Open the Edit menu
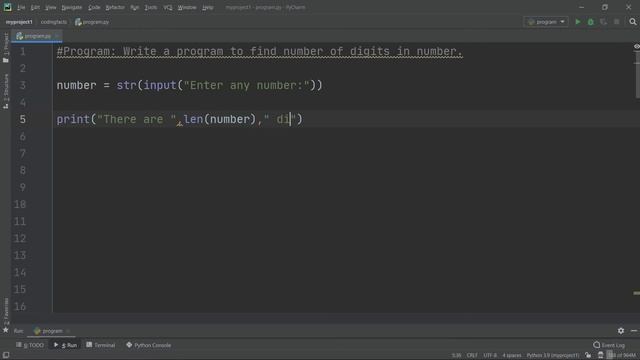The image size is (640, 360). [x=35, y=7]
